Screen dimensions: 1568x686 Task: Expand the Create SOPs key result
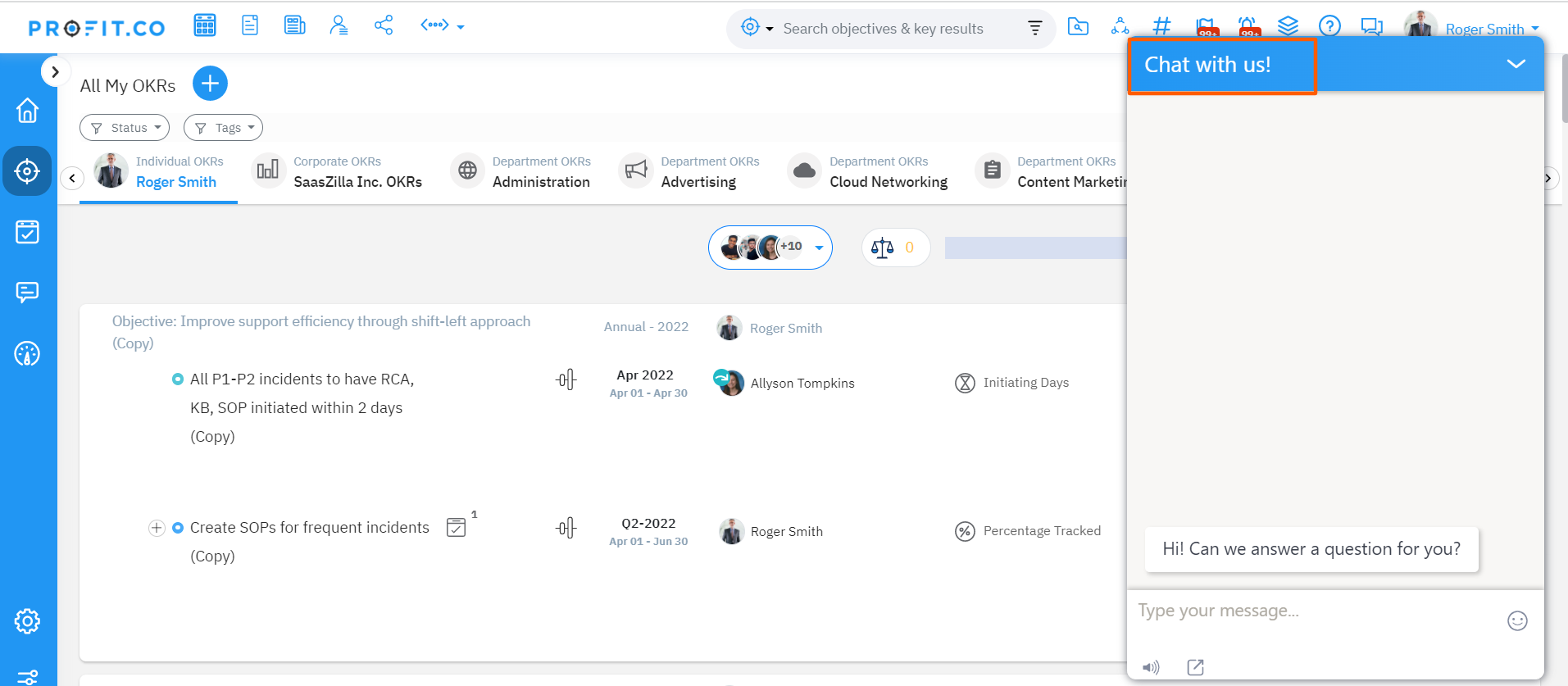(157, 528)
